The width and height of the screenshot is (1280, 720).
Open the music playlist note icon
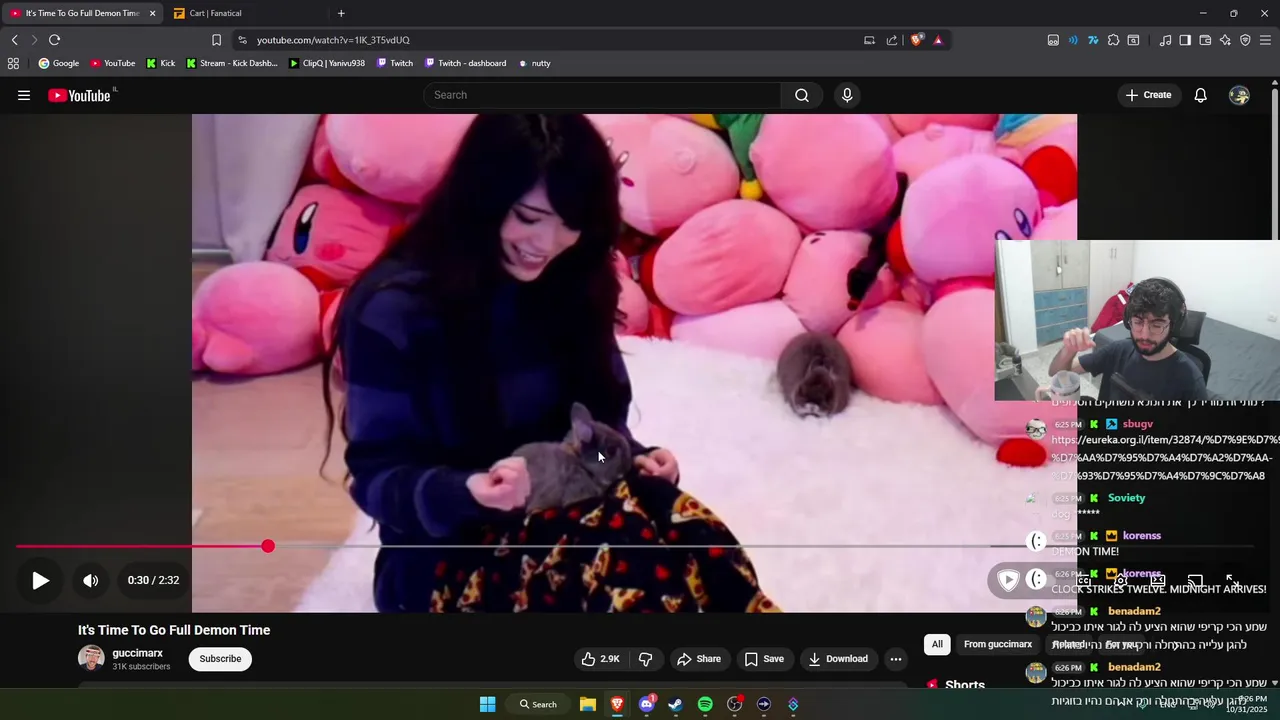pyautogui.click(x=1165, y=40)
